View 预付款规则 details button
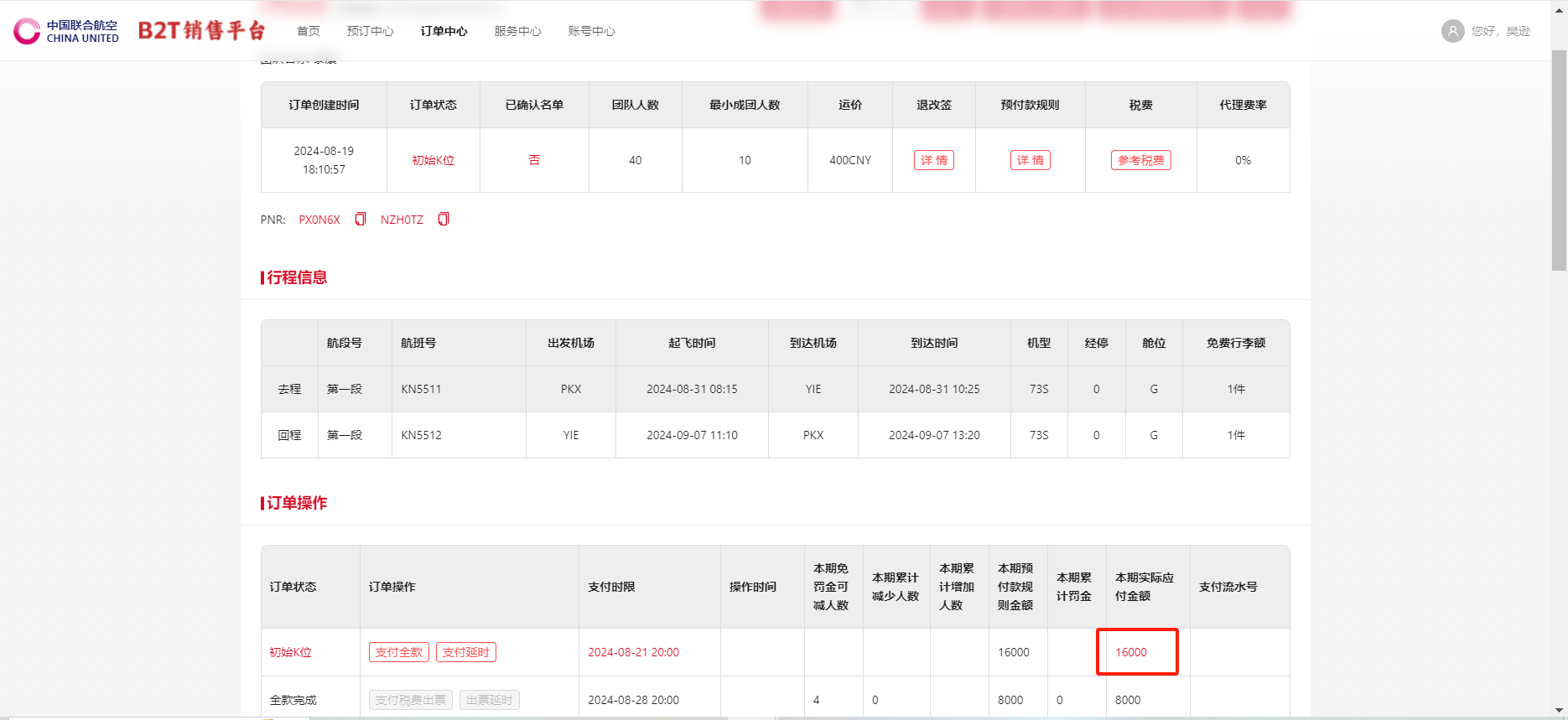 (x=1030, y=160)
